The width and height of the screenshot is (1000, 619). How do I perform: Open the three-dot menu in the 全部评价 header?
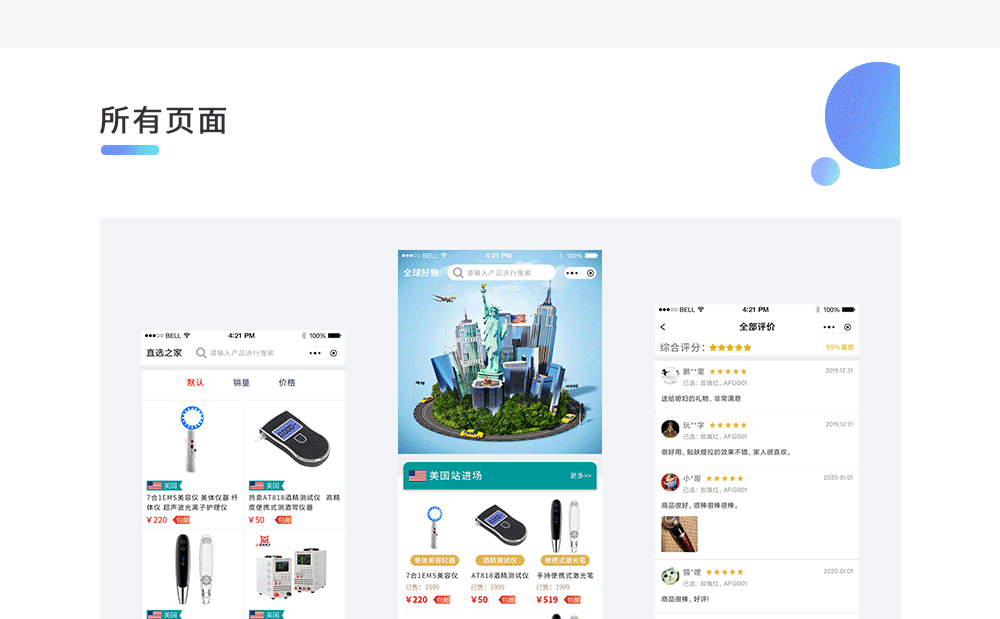click(829, 327)
